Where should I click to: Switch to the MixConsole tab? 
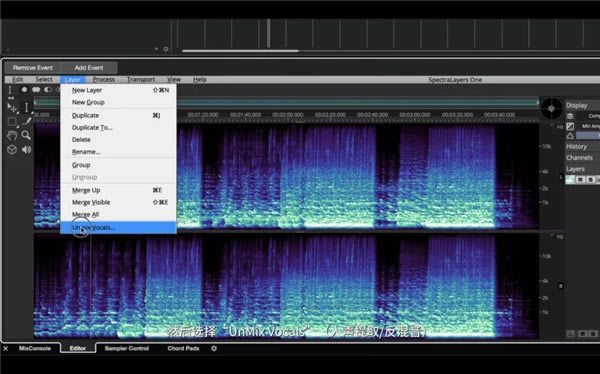[x=35, y=348]
